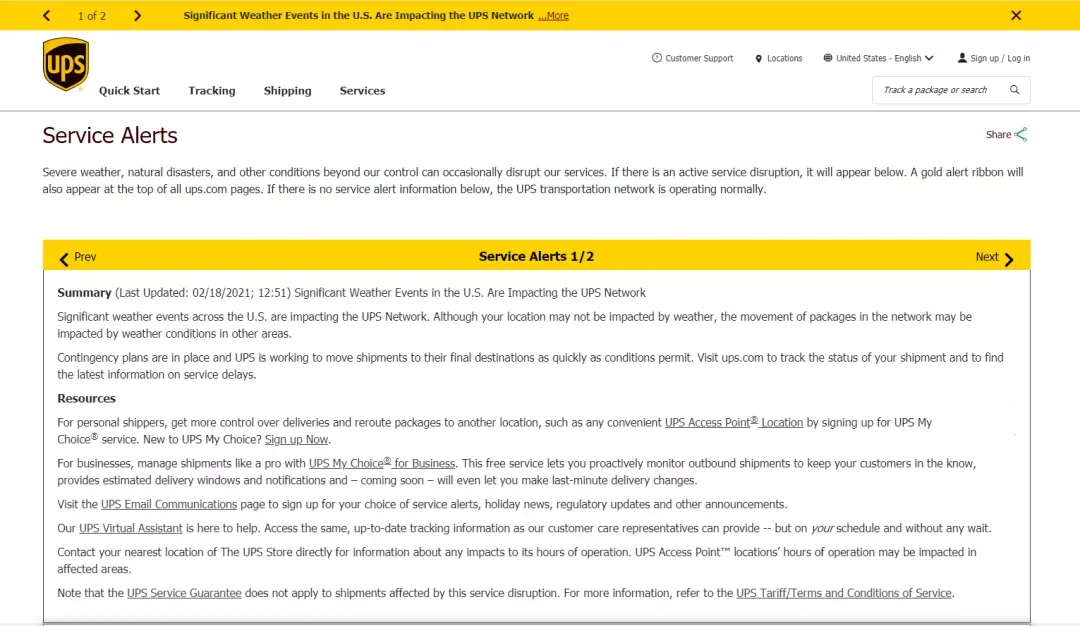Open UPS Tariff/Terms and Conditions link
The width and height of the screenshot is (1080, 626).
844,593
